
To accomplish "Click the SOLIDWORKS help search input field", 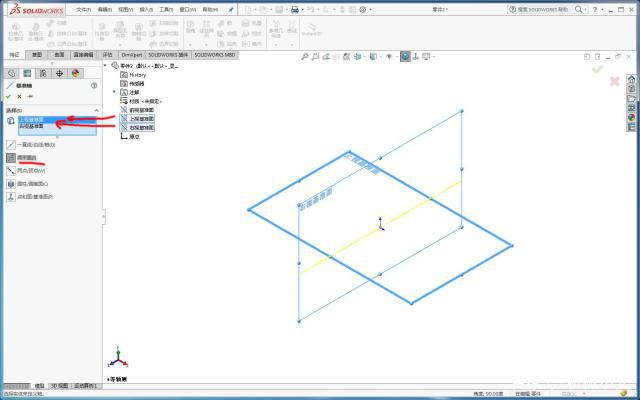I will tap(539, 9).
